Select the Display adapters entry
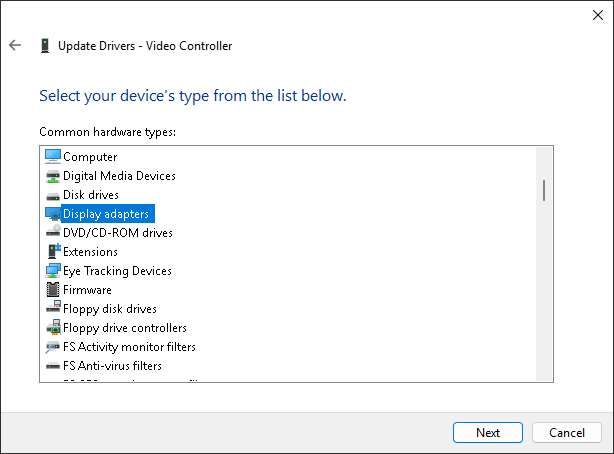The width and height of the screenshot is (614, 454). 106,214
